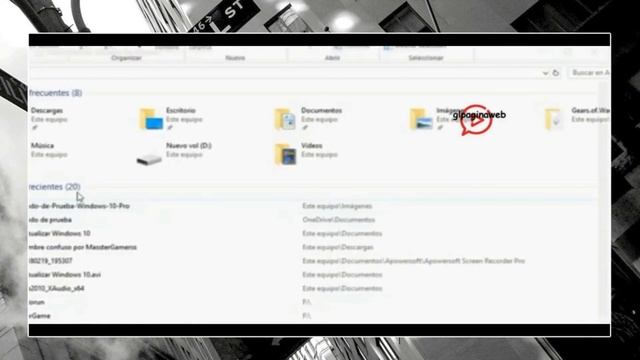Select recent file 'confuso por MassterGamerss'
Viewport: 640px width, 360px height.
click(x=83, y=247)
